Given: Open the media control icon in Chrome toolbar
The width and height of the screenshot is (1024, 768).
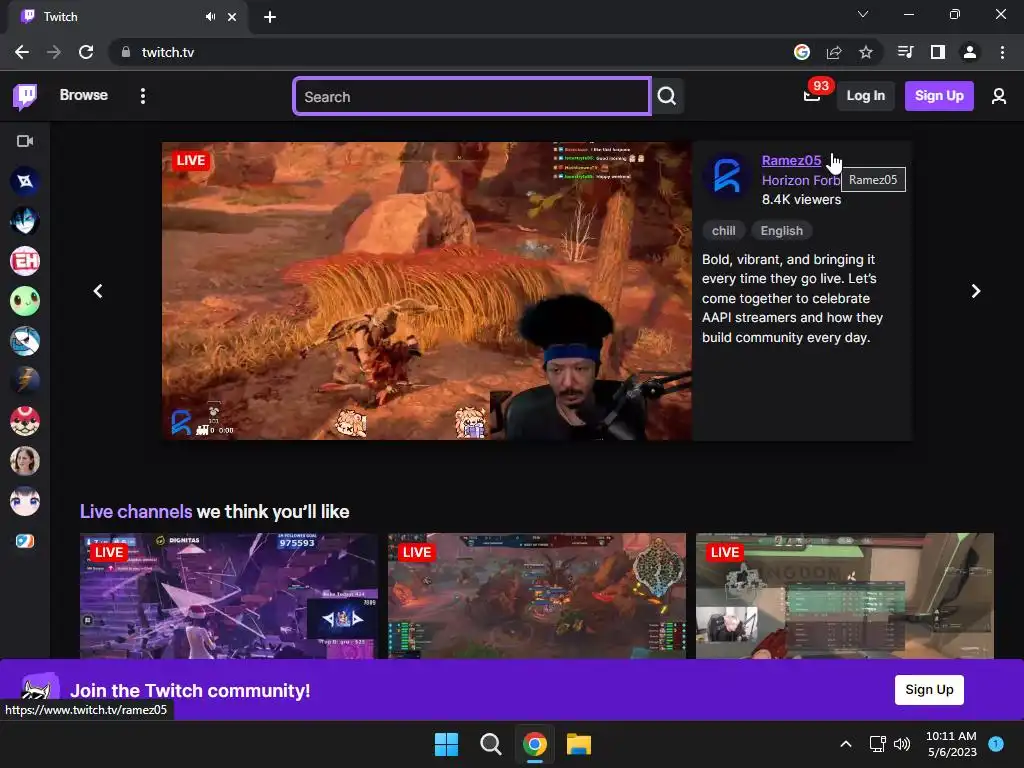Looking at the screenshot, I should point(906,52).
